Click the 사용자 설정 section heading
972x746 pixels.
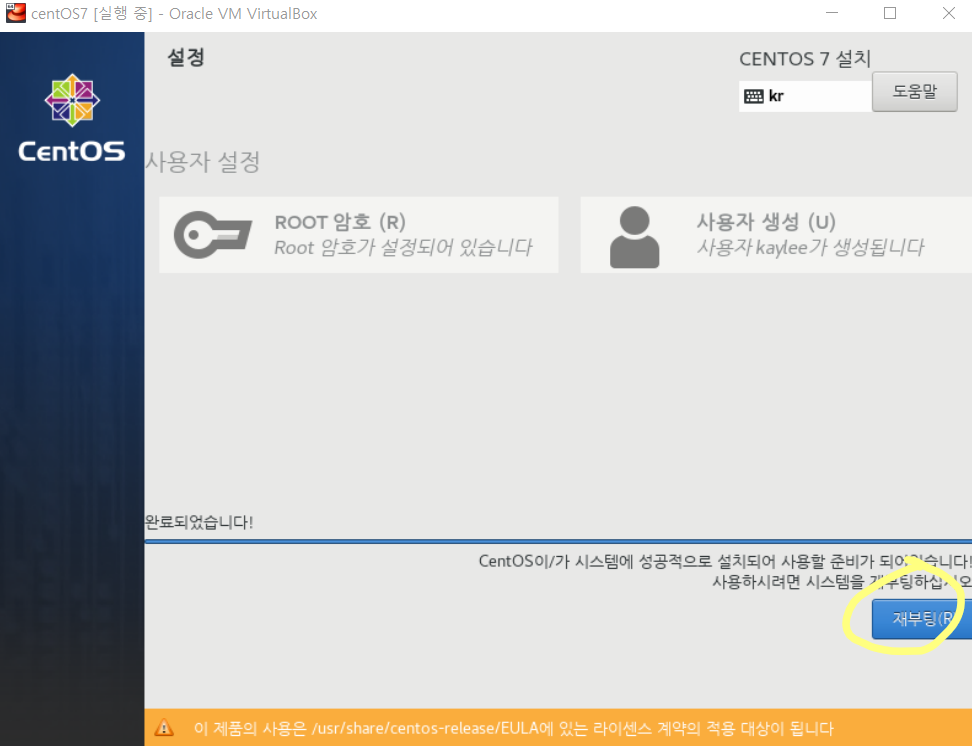203,162
